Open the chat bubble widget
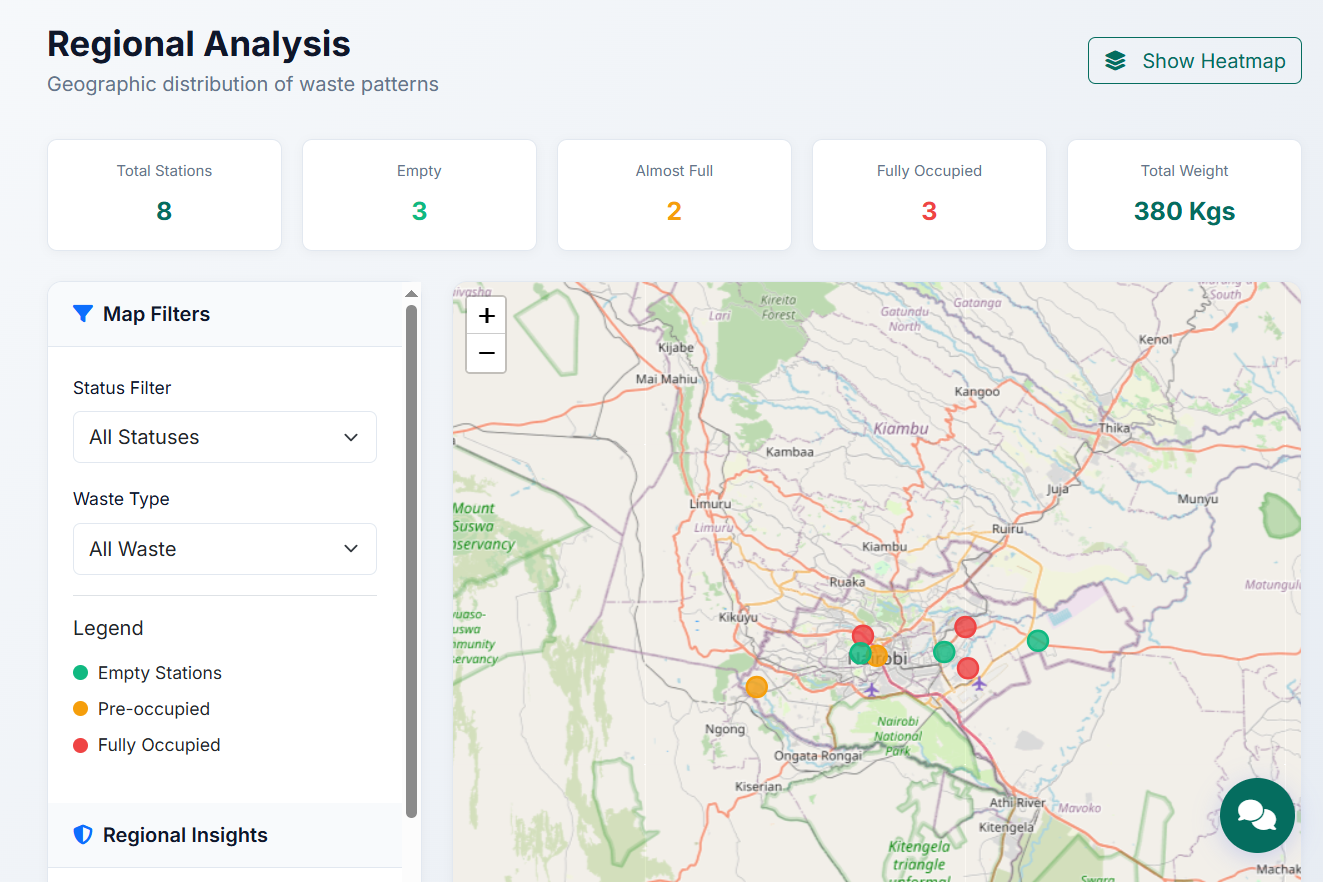1323x882 pixels. pyautogui.click(x=1257, y=815)
